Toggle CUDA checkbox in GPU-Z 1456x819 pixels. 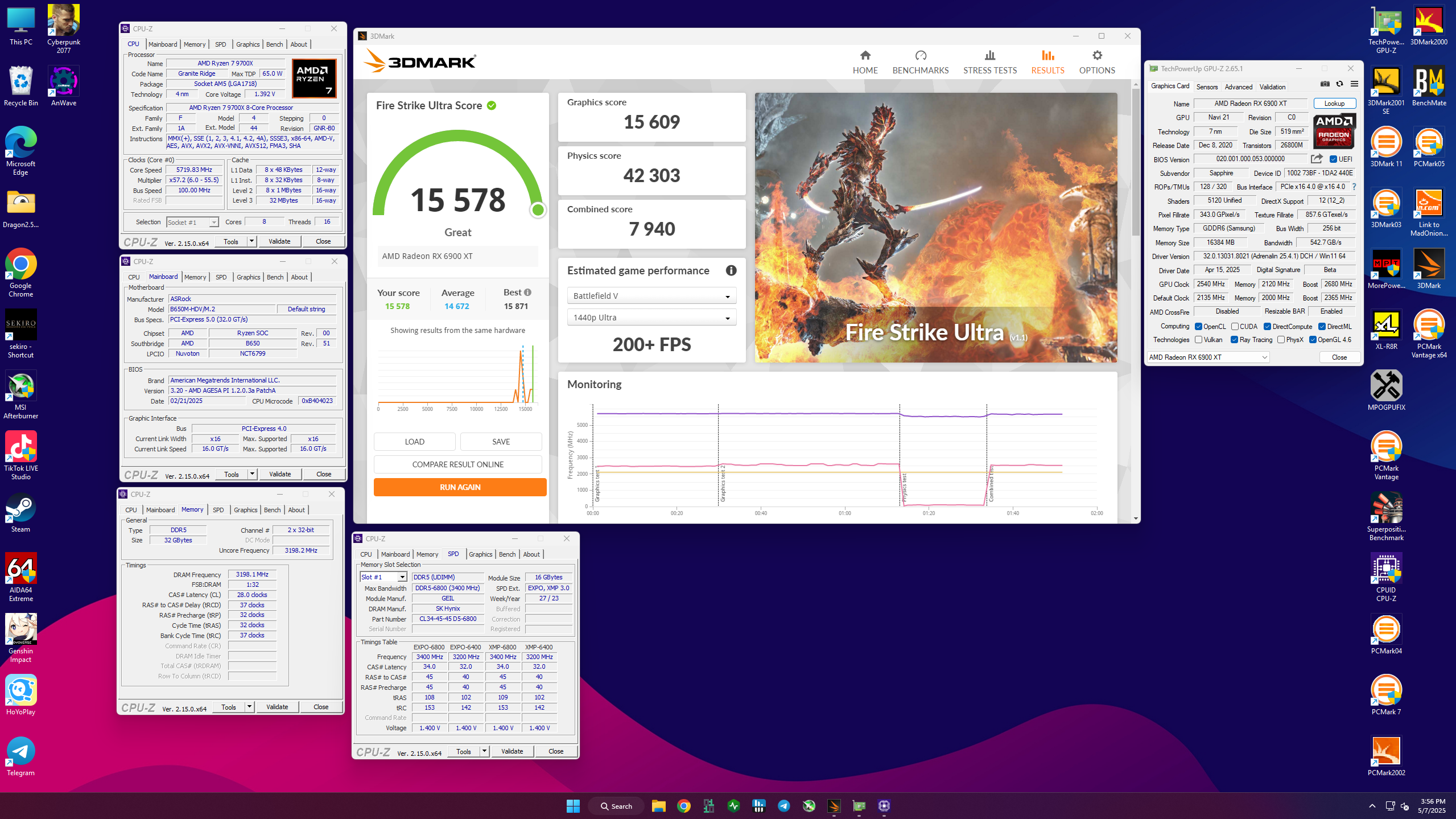coord(1235,327)
